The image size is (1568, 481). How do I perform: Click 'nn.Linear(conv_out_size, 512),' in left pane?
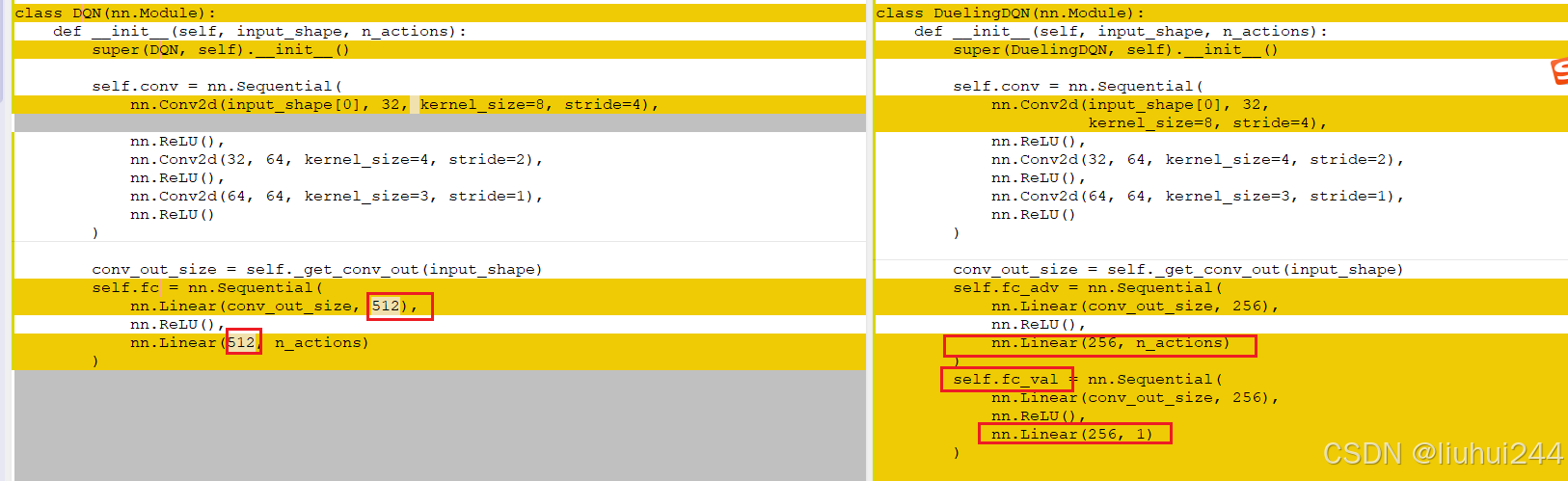(274, 307)
